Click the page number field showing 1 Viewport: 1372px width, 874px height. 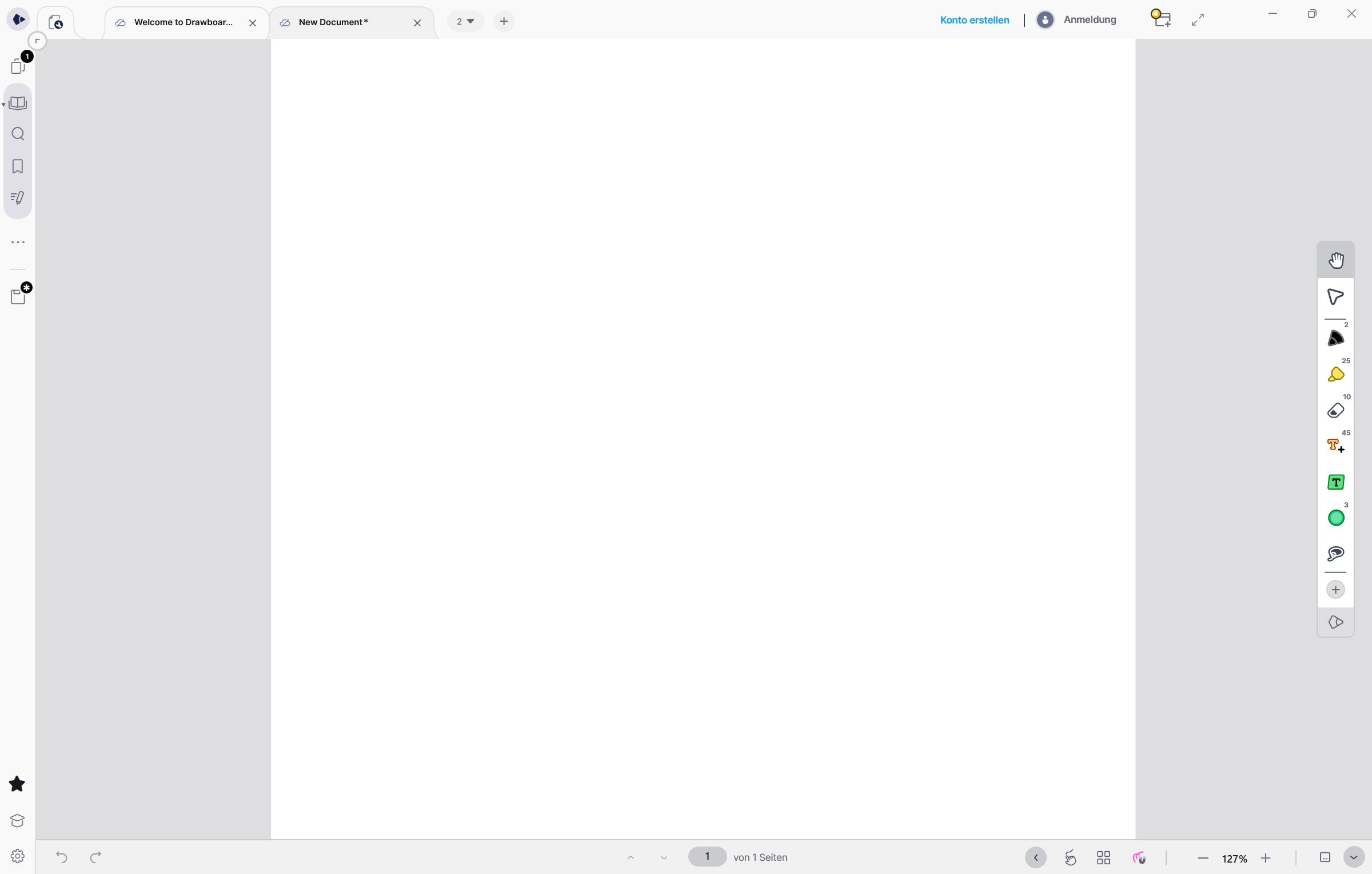(707, 856)
